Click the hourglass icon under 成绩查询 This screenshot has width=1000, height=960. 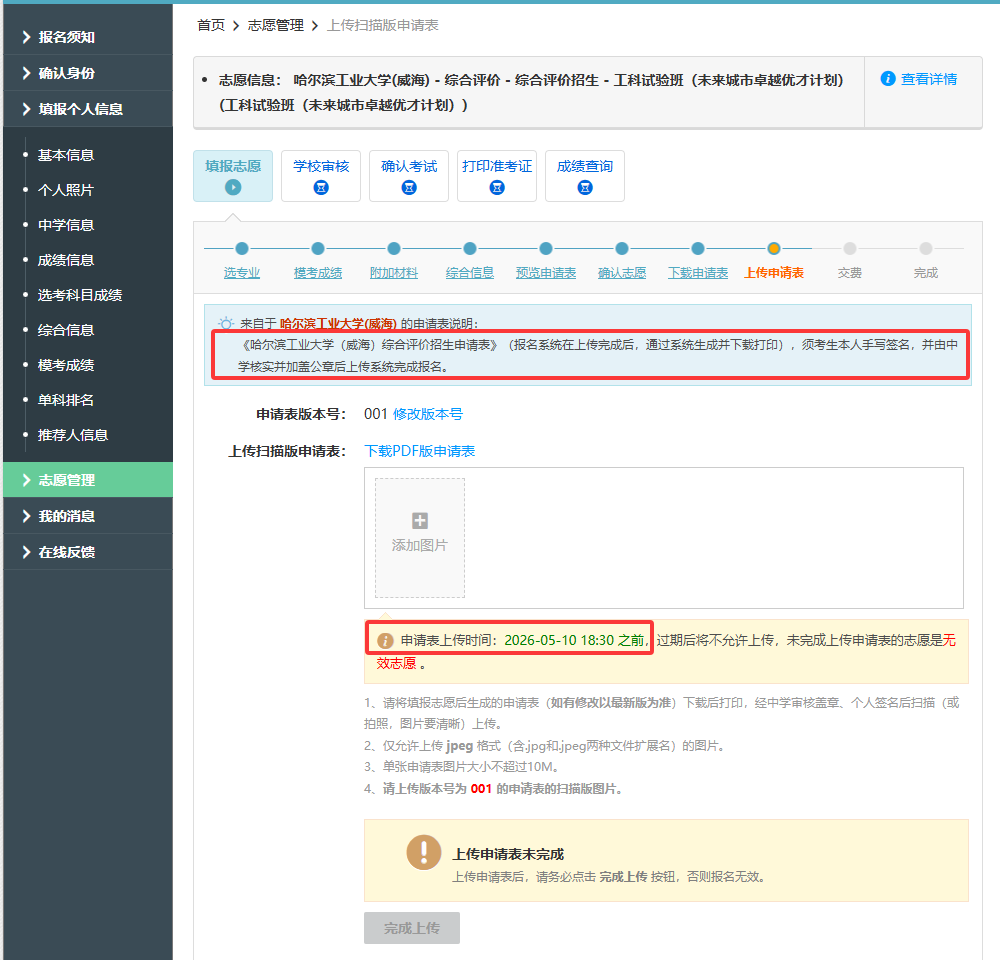585,188
